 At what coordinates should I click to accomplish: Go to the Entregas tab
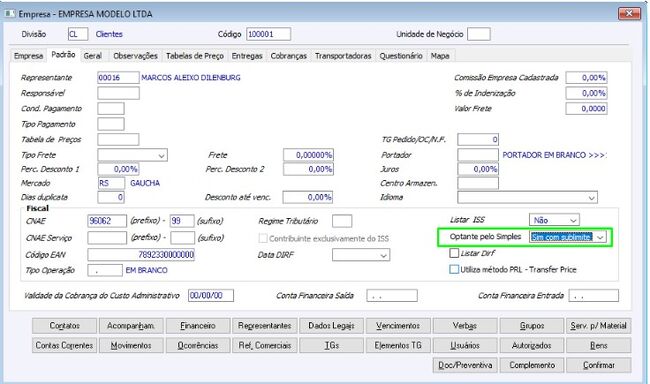click(247, 56)
